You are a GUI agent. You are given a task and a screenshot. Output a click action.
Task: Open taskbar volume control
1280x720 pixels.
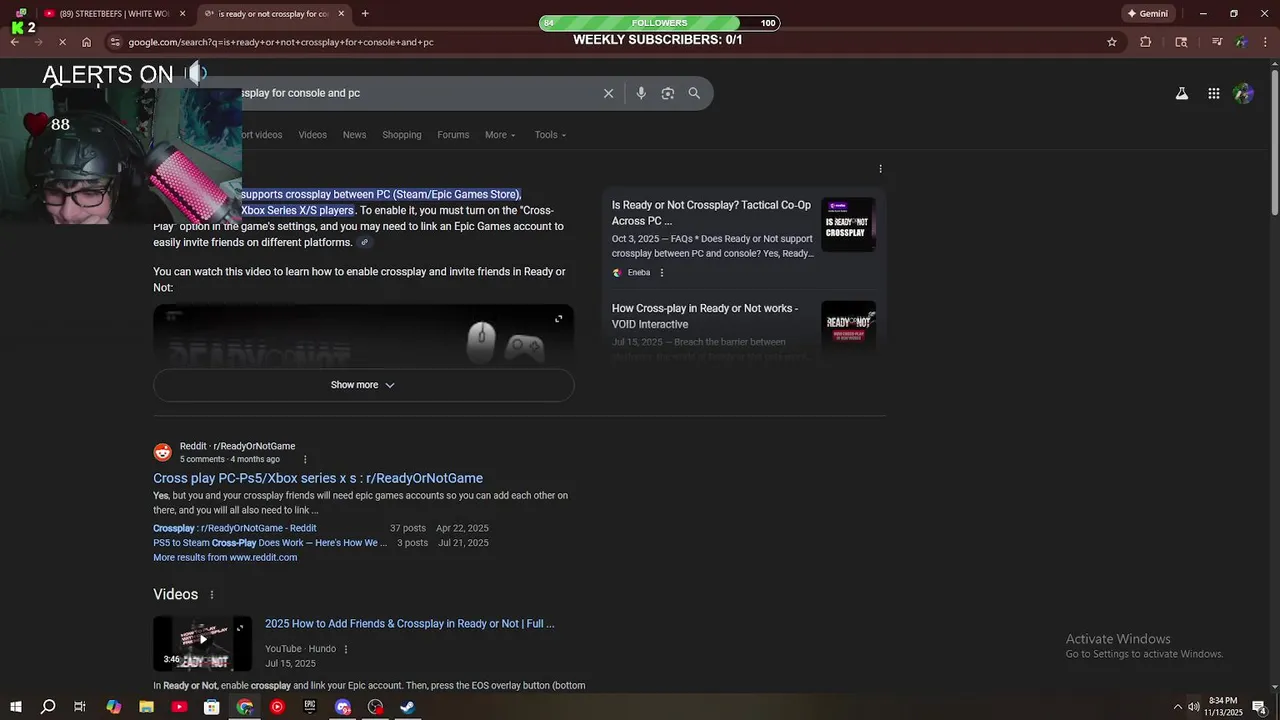click(1193, 707)
